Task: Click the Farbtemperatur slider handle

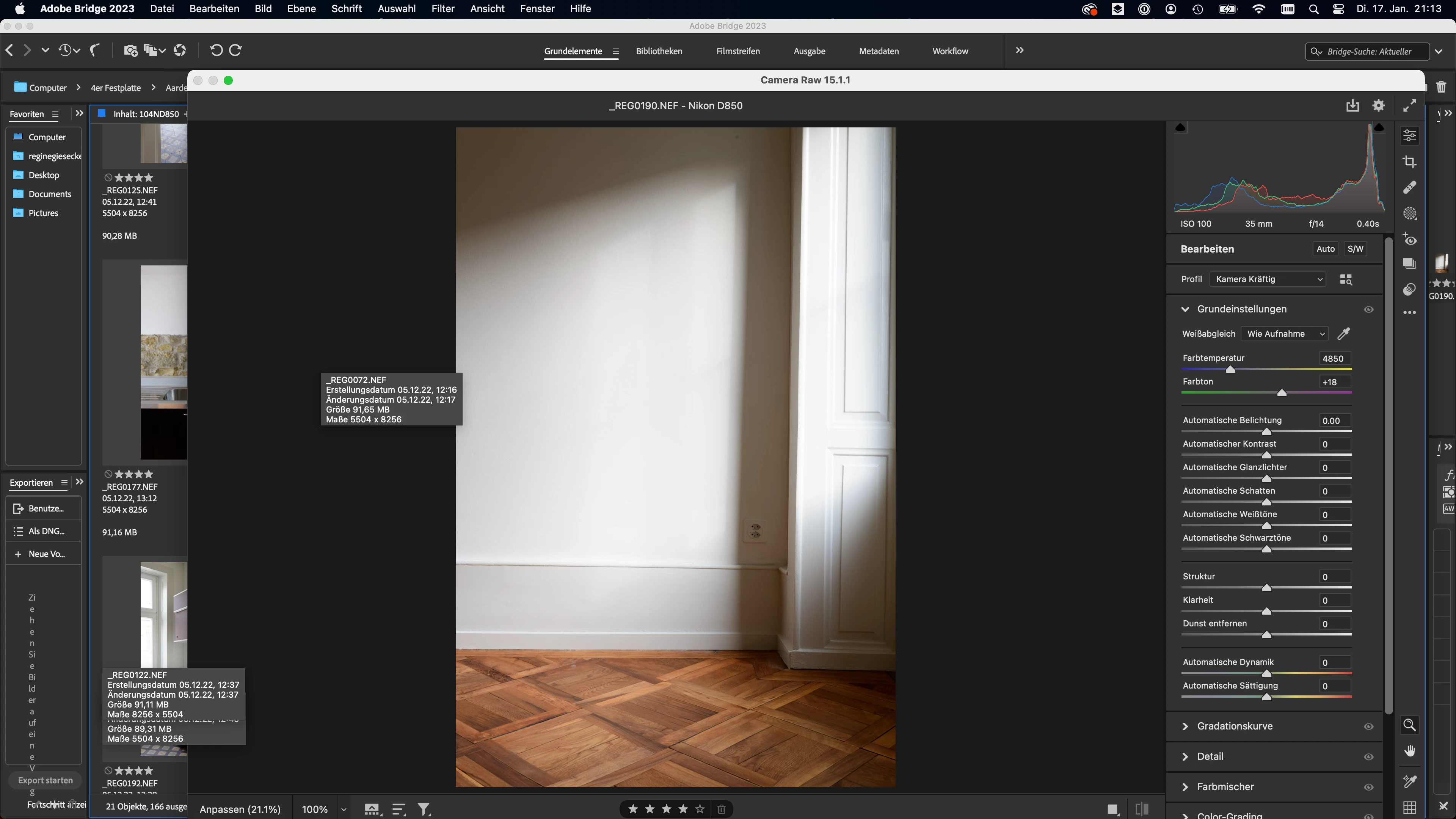Action: [1230, 370]
